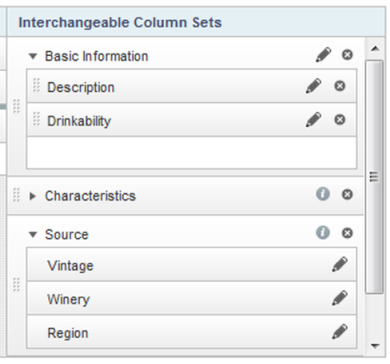Click the pencil icon for Description

[314, 86]
